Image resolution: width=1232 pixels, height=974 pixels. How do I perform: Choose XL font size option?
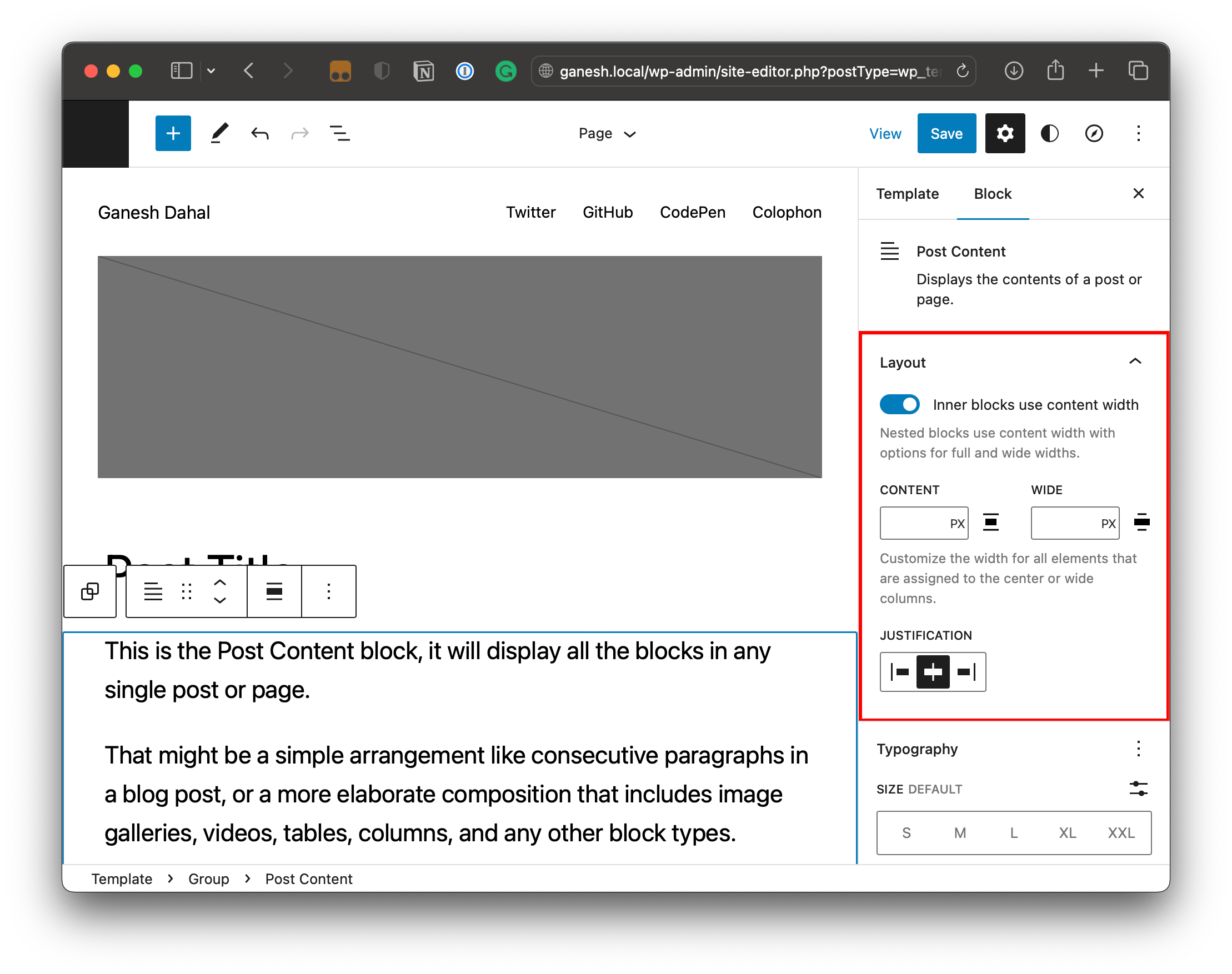pos(1067,833)
